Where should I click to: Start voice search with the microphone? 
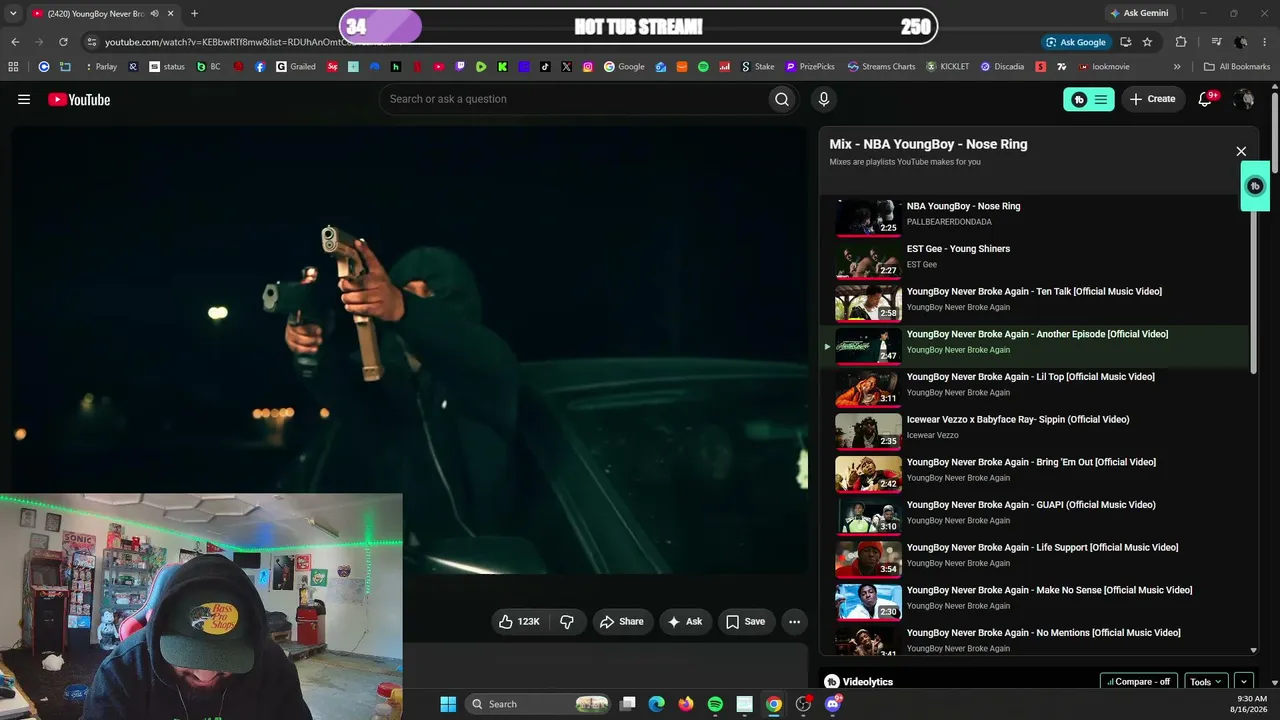click(824, 99)
